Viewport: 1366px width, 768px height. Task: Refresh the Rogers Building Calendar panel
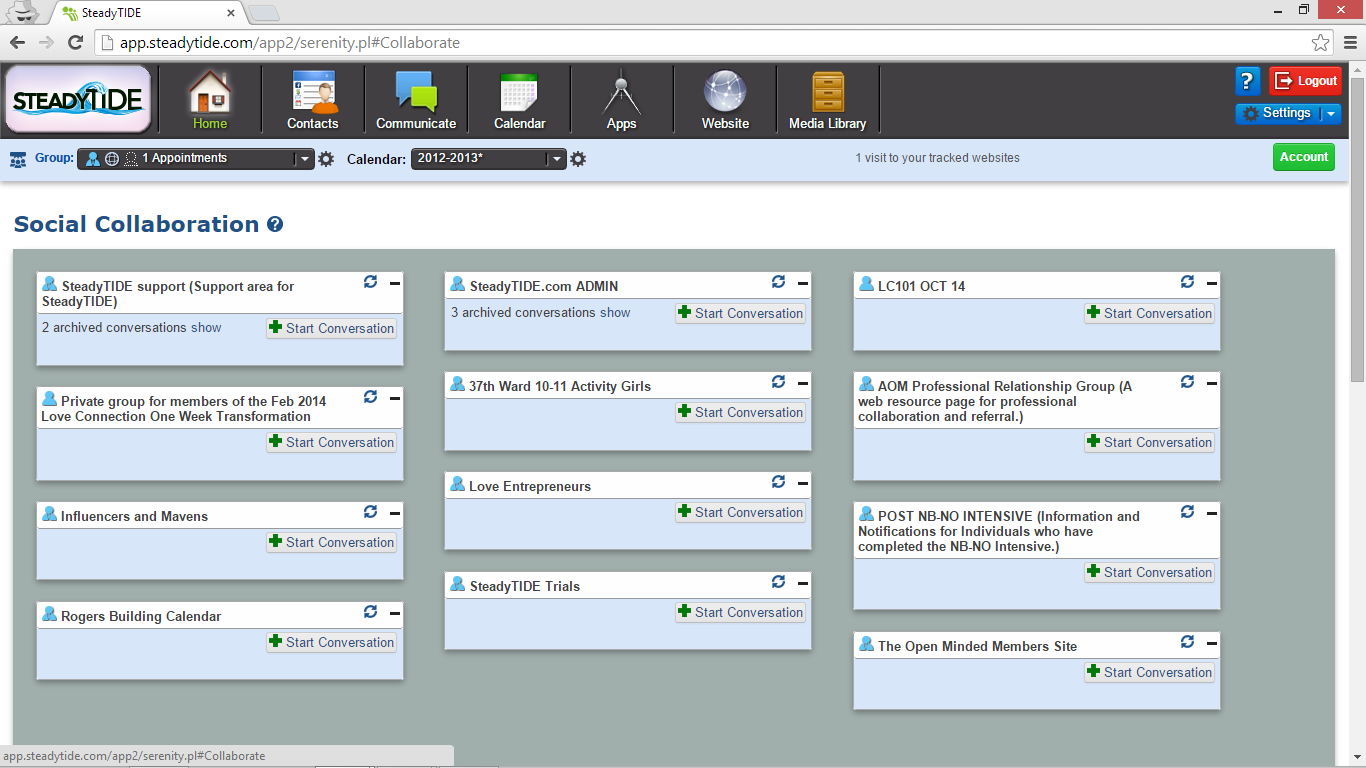tap(370, 612)
